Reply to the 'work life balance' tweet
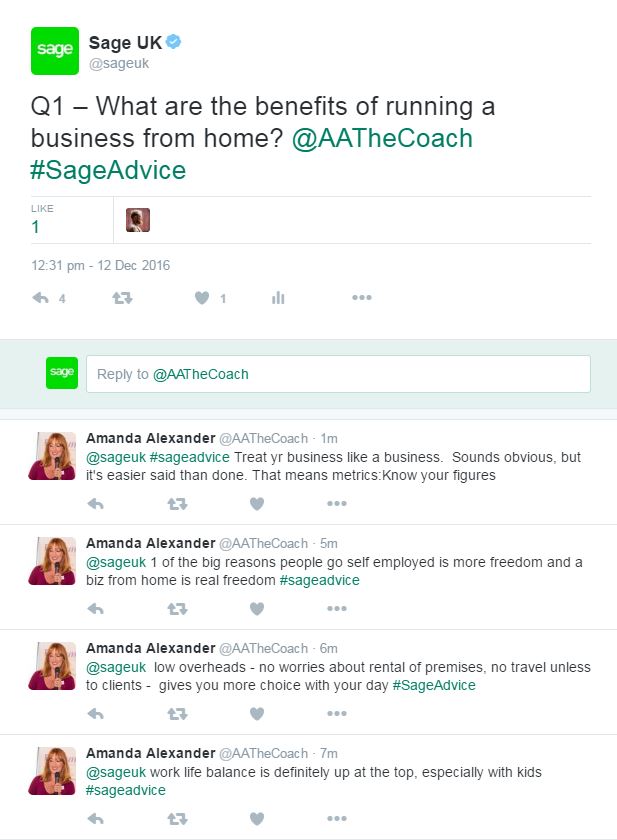This screenshot has width=617, height=840. (x=96, y=818)
